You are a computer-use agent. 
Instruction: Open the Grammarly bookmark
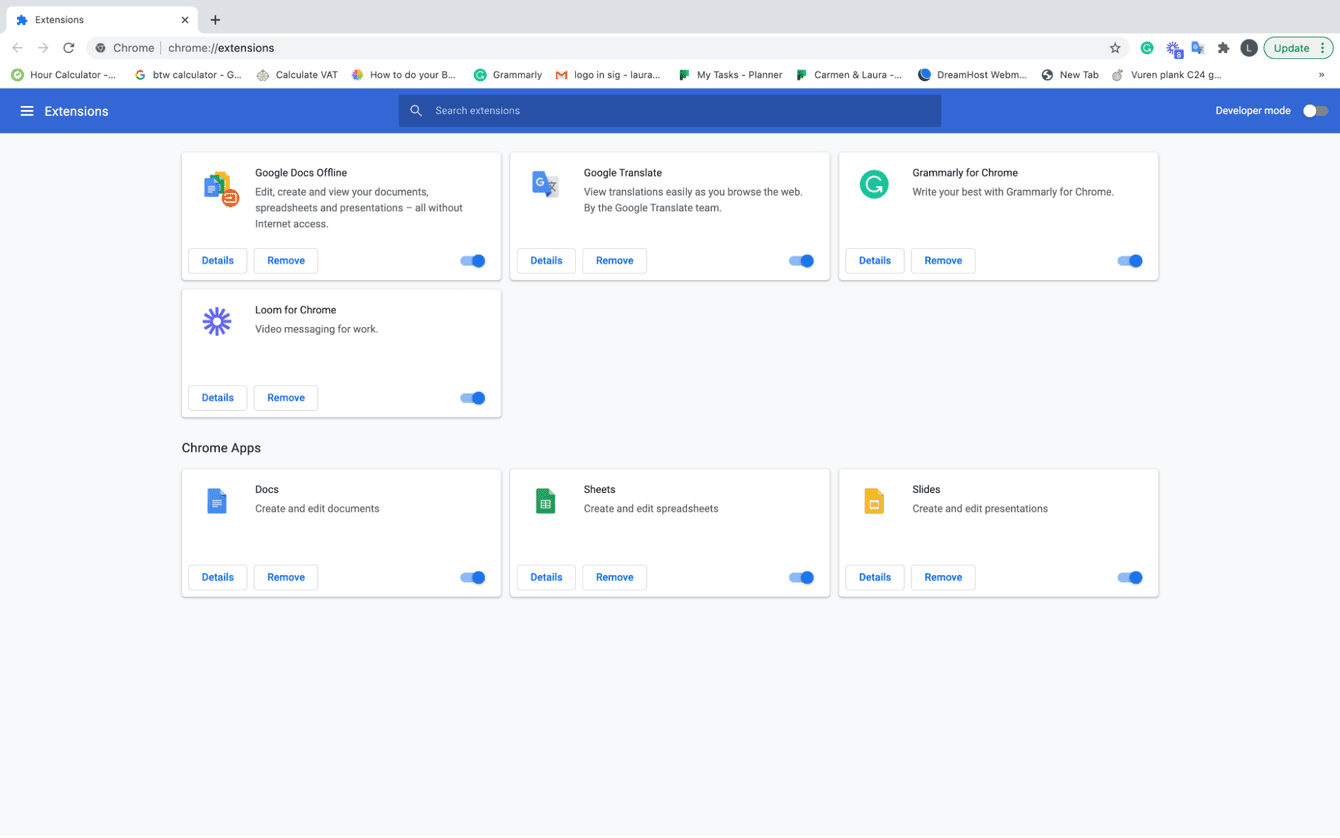508,75
